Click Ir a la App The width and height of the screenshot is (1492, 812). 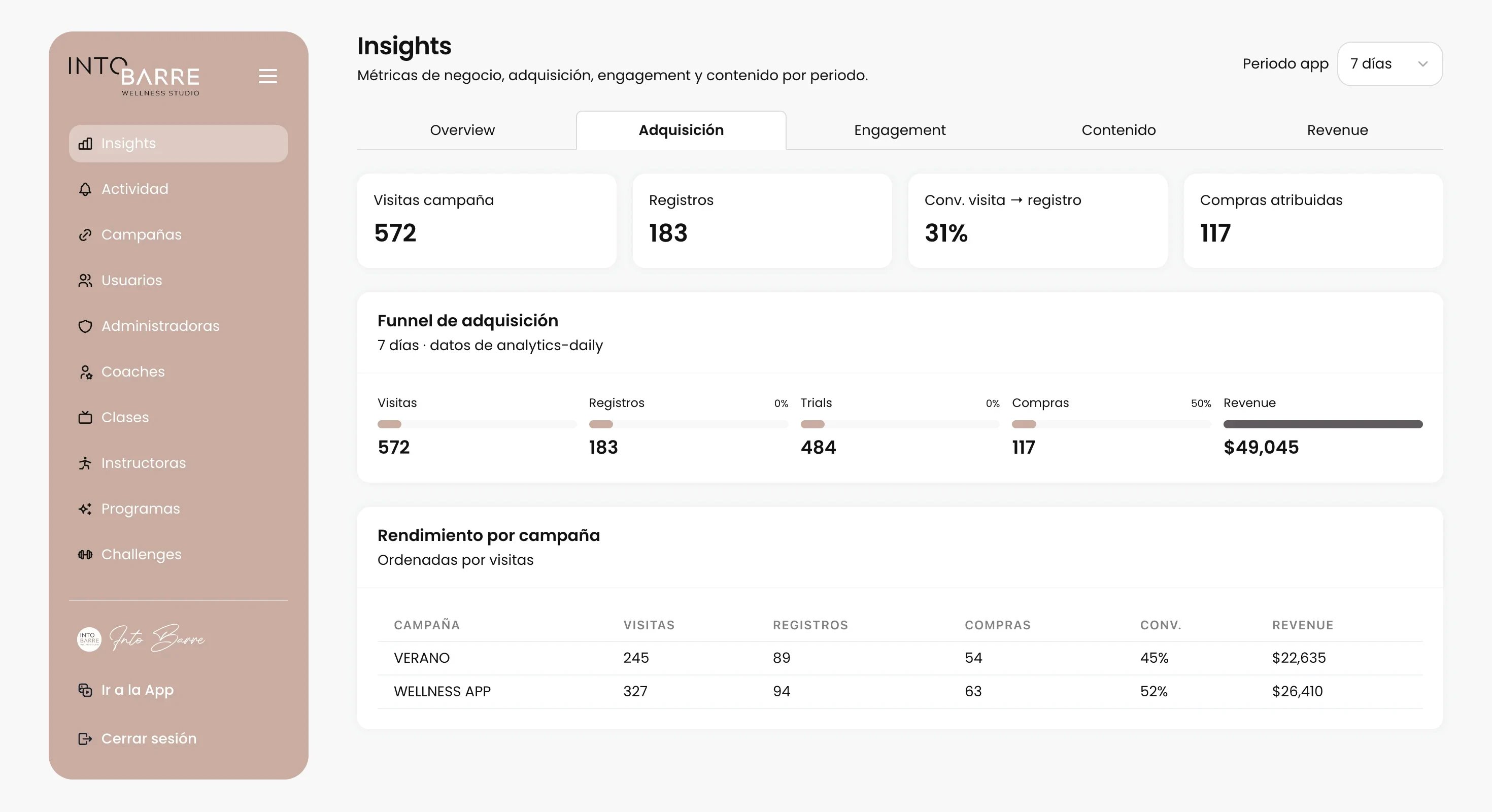tap(179, 690)
